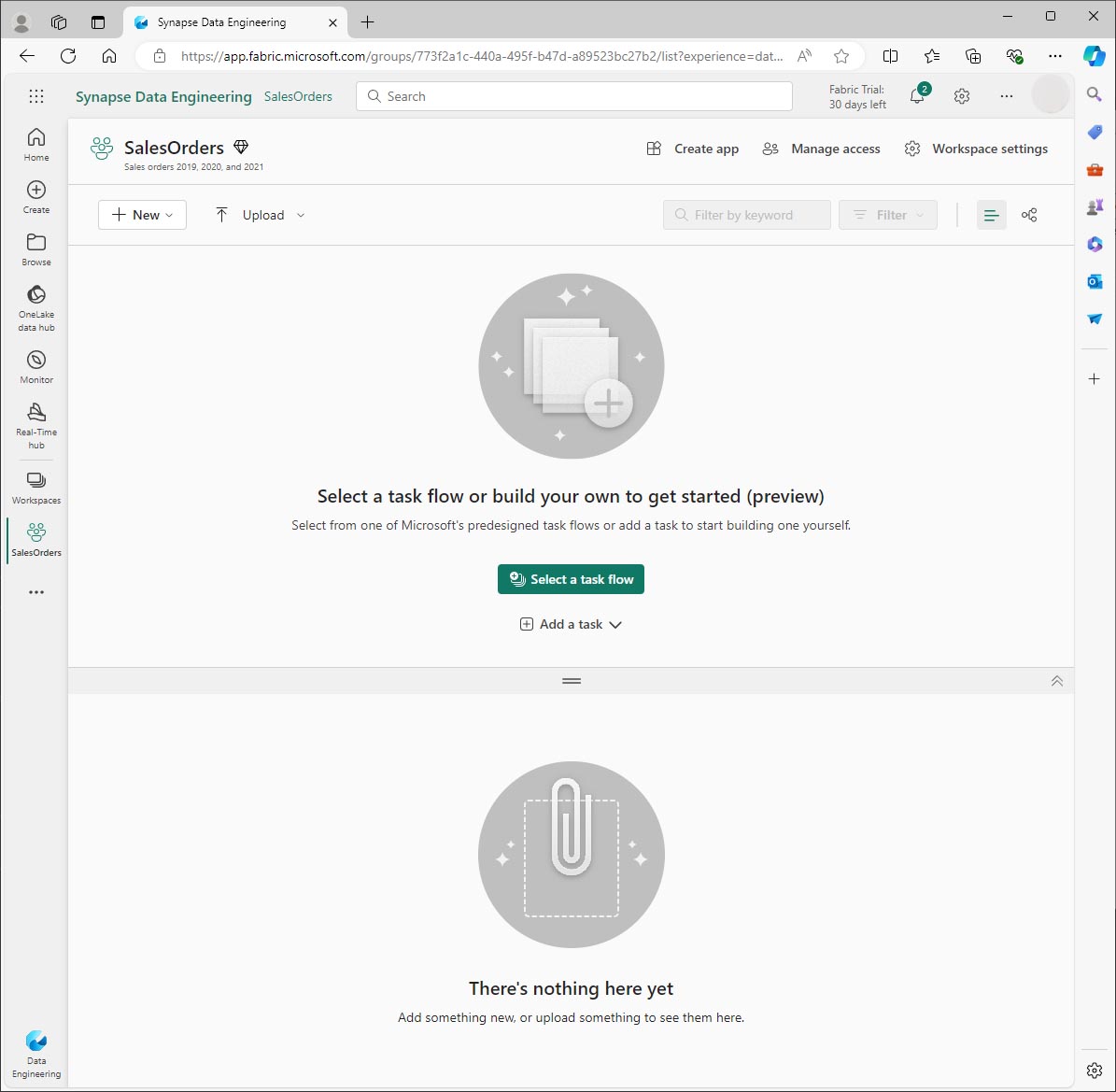Click the Select a task flow button

coord(571,579)
